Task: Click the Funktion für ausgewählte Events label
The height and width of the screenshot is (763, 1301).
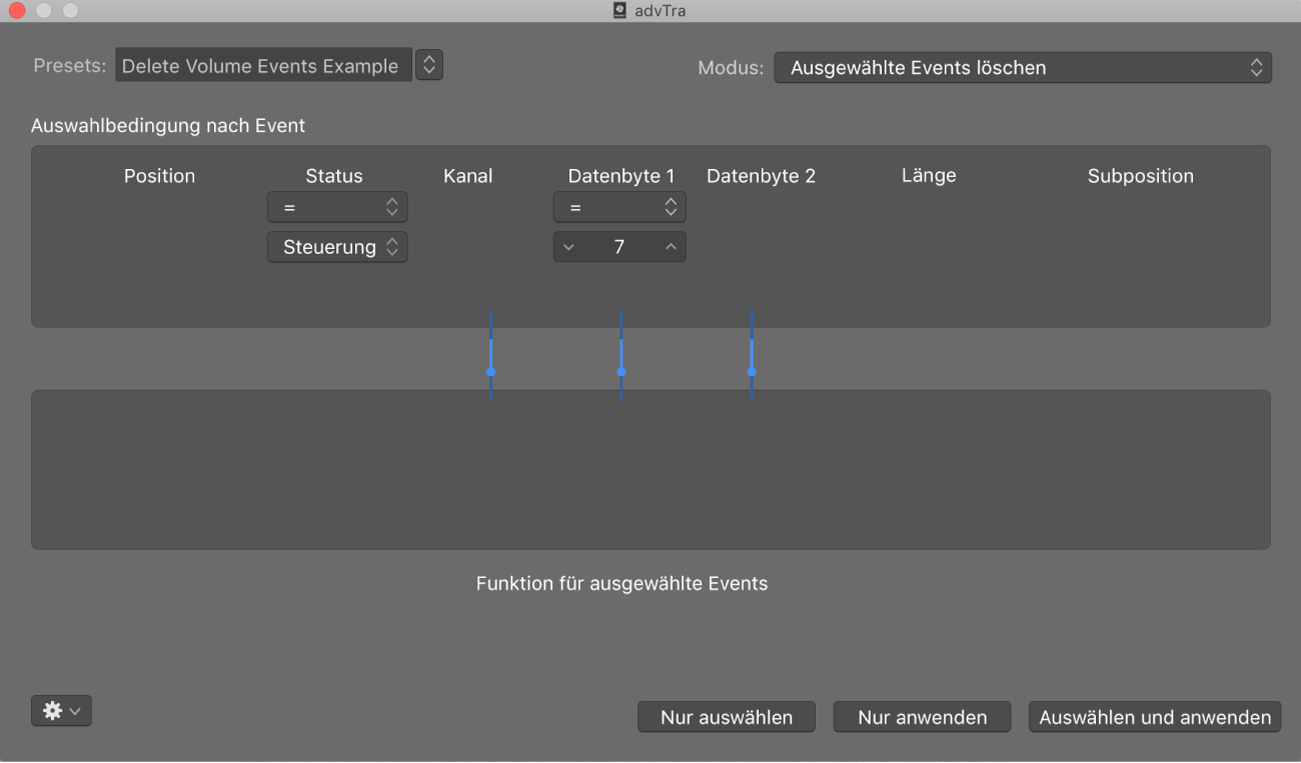Action: coord(622,584)
